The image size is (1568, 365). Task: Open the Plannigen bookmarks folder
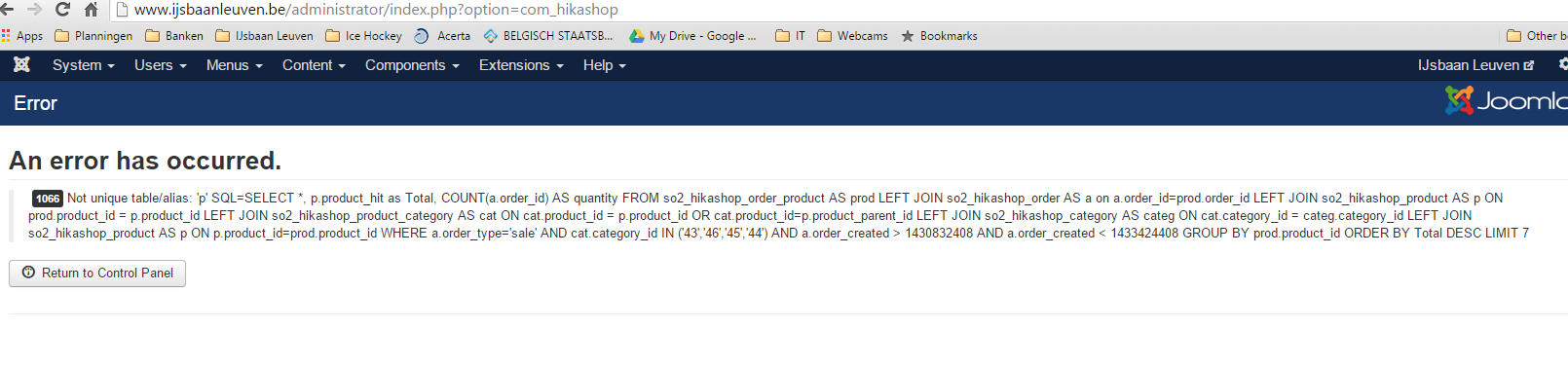coord(93,36)
